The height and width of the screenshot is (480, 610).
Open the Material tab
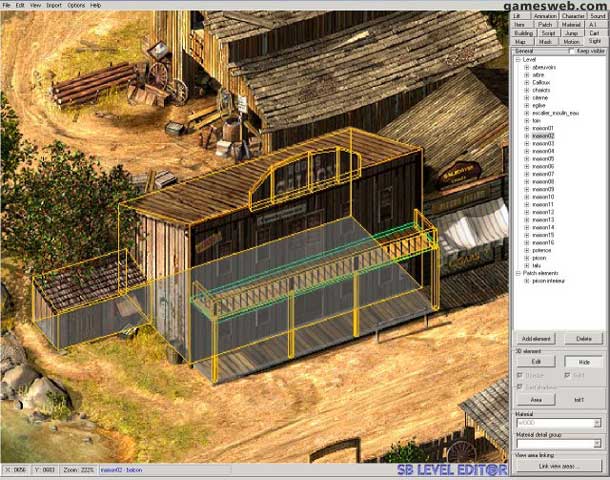point(570,24)
